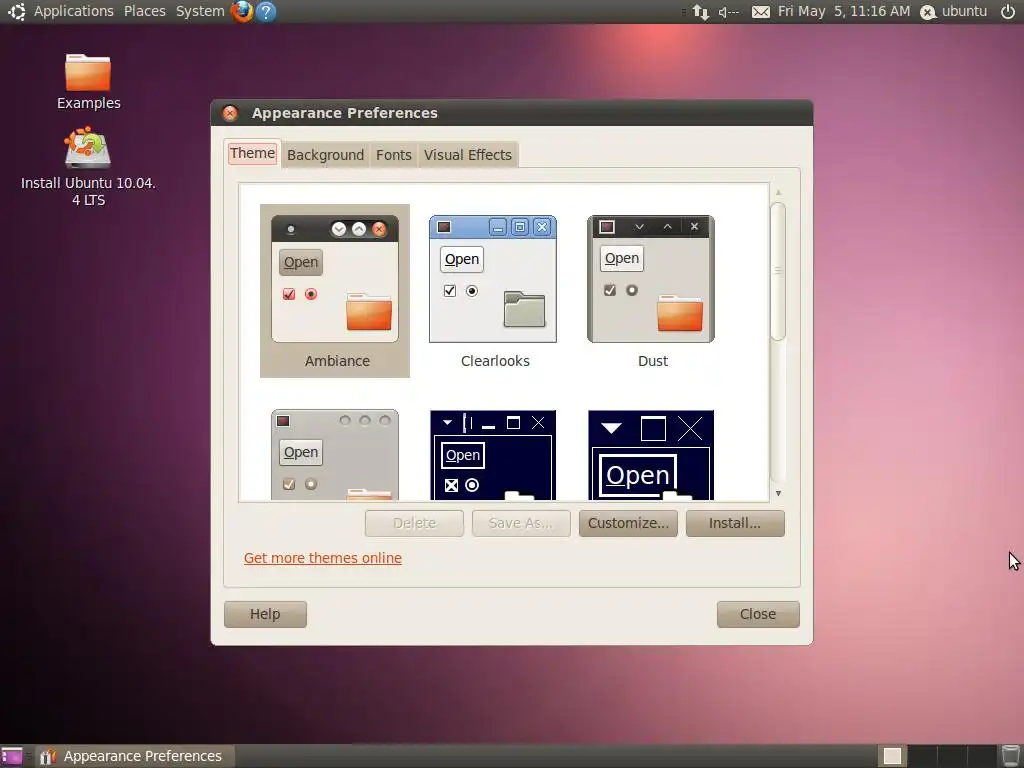The width and height of the screenshot is (1024, 768).
Task: Open the power shutdown menu icon
Action: click(x=1008, y=11)
